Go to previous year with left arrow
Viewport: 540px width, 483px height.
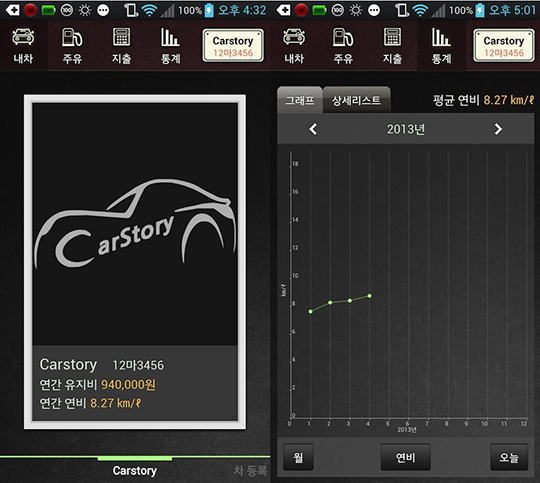tap(313, 129)
